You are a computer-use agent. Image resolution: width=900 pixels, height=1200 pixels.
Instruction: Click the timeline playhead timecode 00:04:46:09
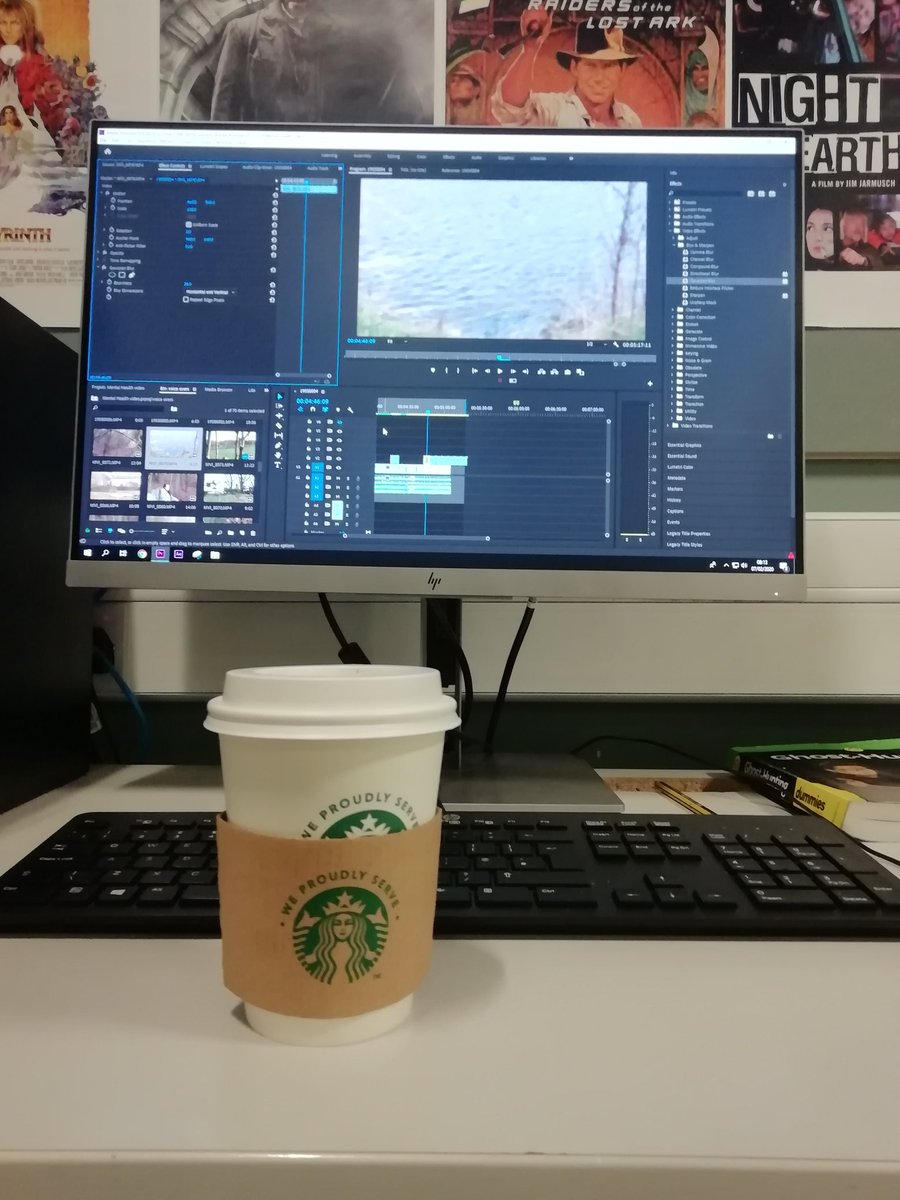[x=312, y=401]
